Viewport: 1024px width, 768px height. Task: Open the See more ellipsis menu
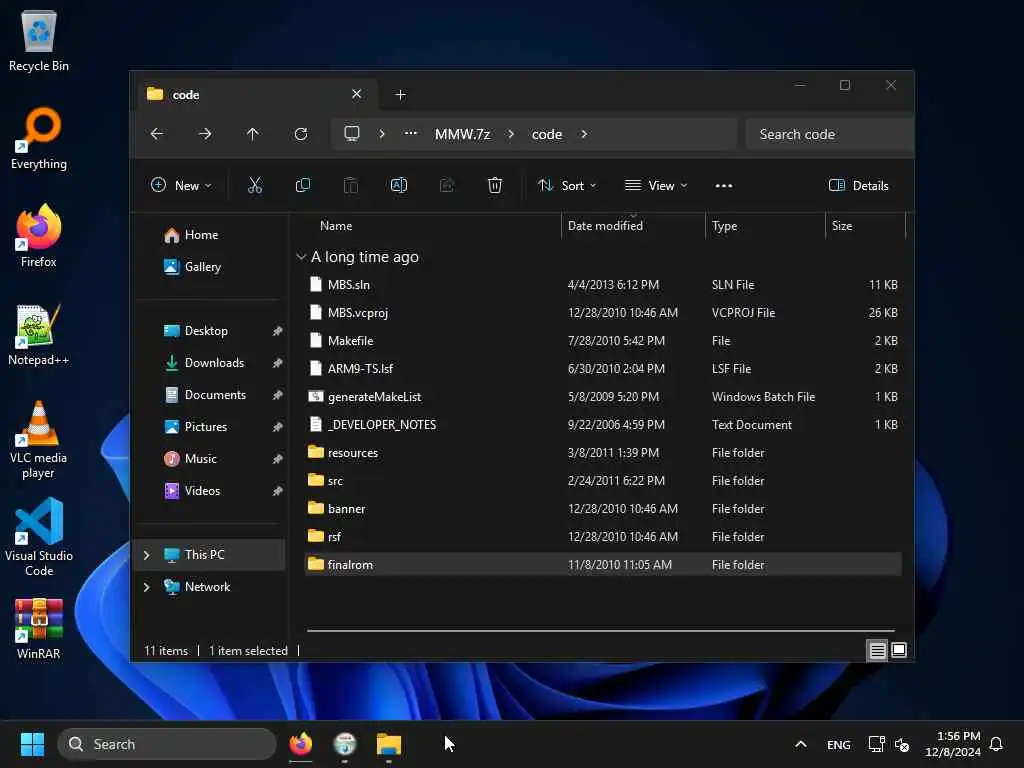tap(724, 185)
